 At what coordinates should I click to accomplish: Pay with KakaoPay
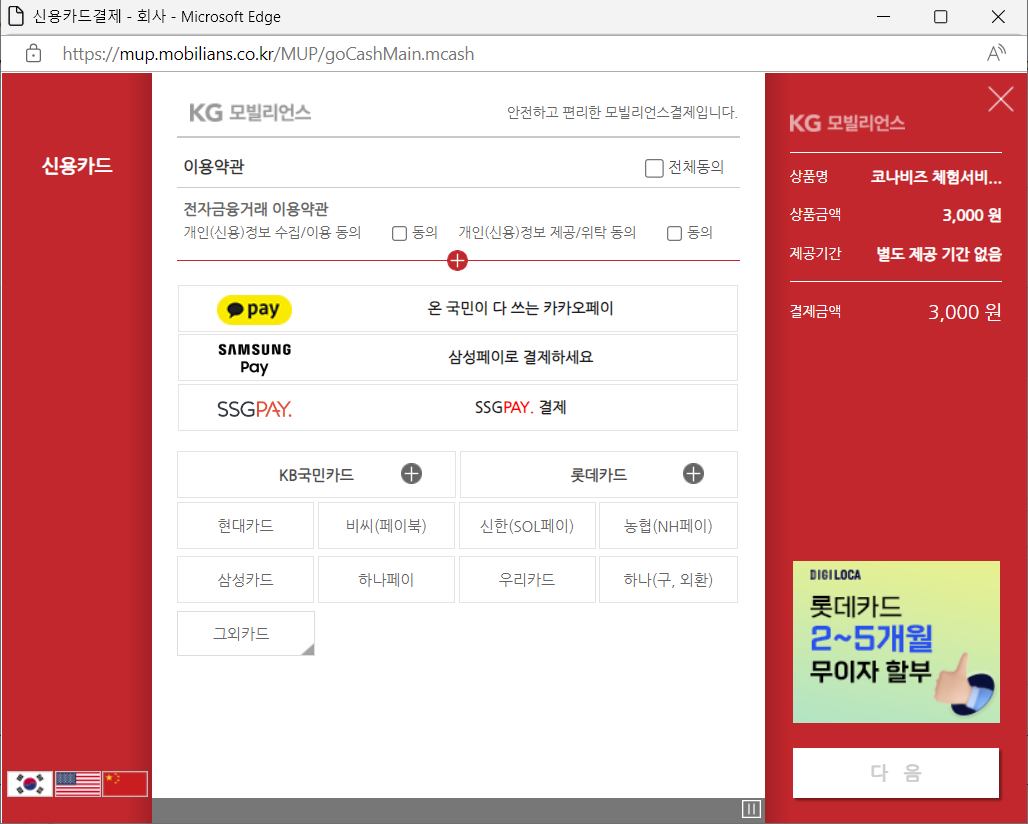[x=458, y=309]
